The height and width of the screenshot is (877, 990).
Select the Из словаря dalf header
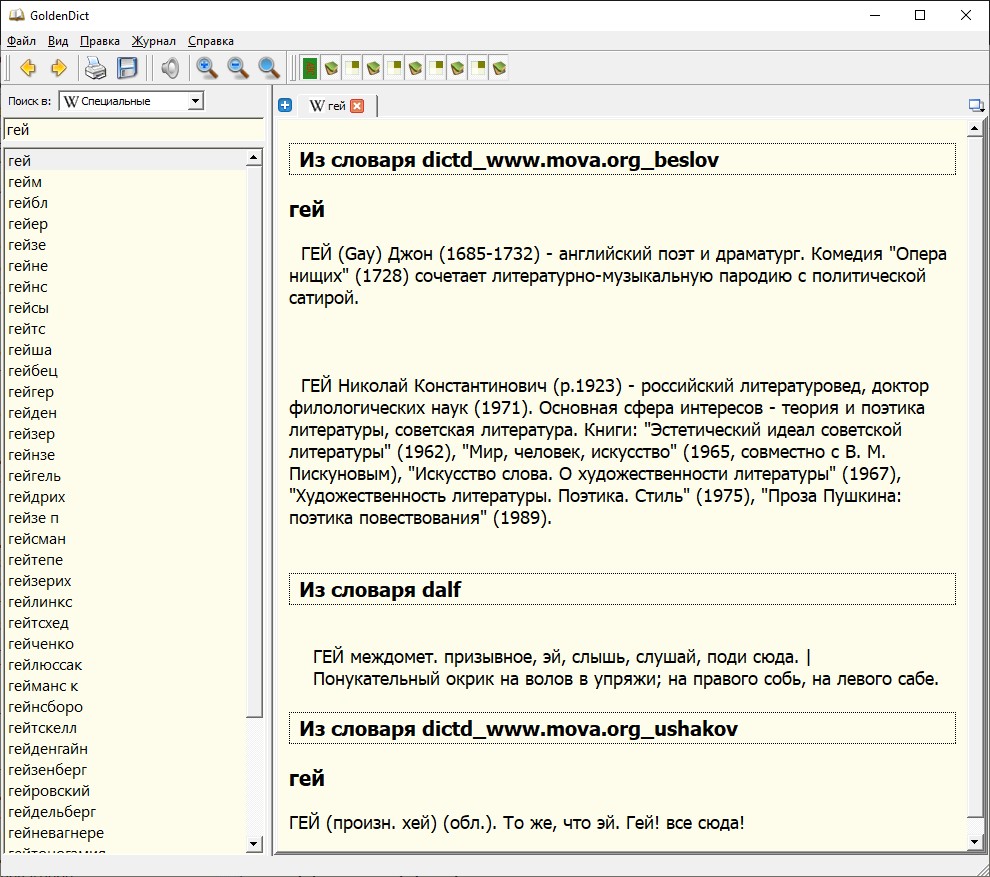pyautogui.click(x=622, y=590)
